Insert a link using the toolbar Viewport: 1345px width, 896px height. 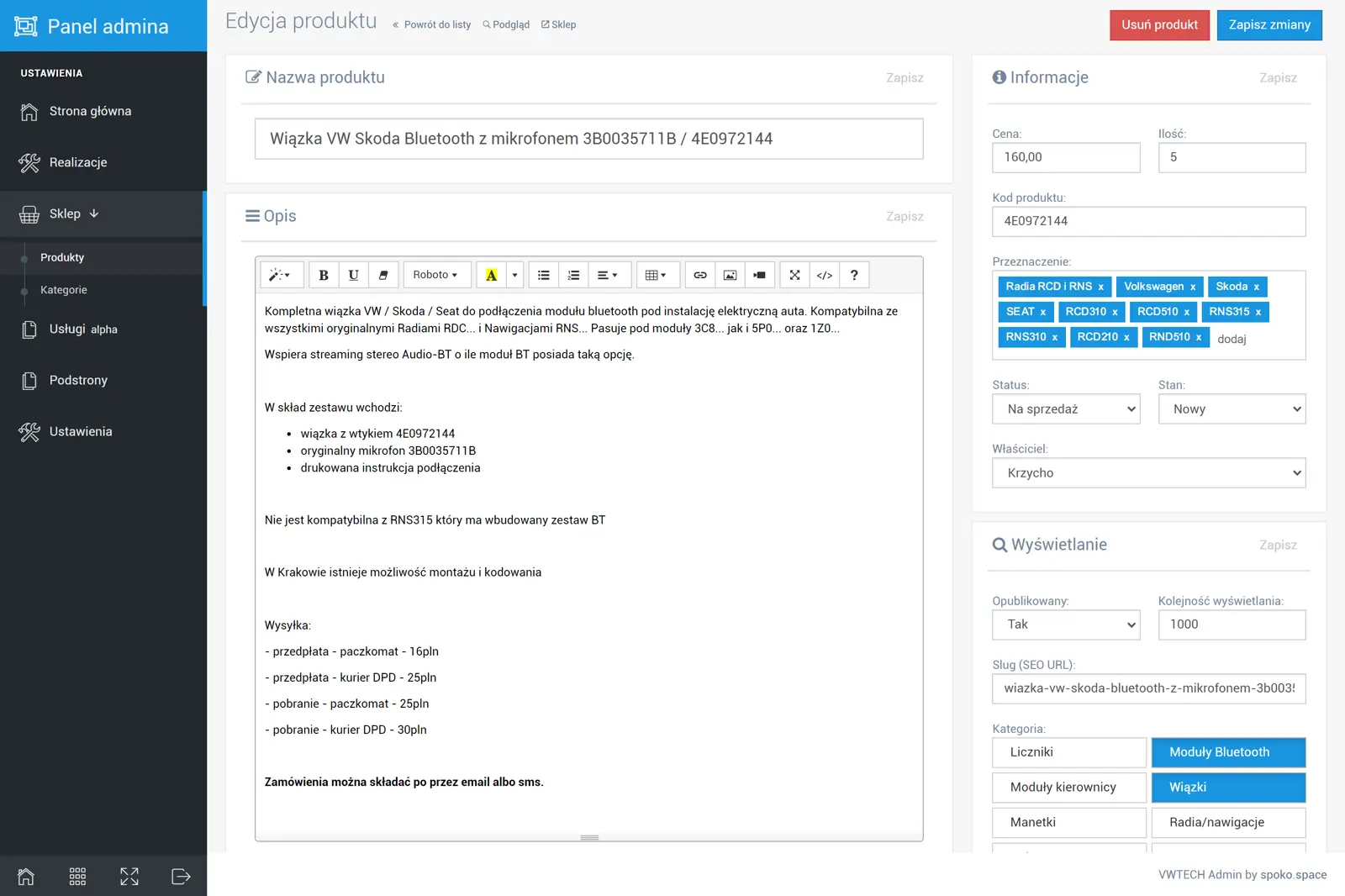(x=699, y=275)
